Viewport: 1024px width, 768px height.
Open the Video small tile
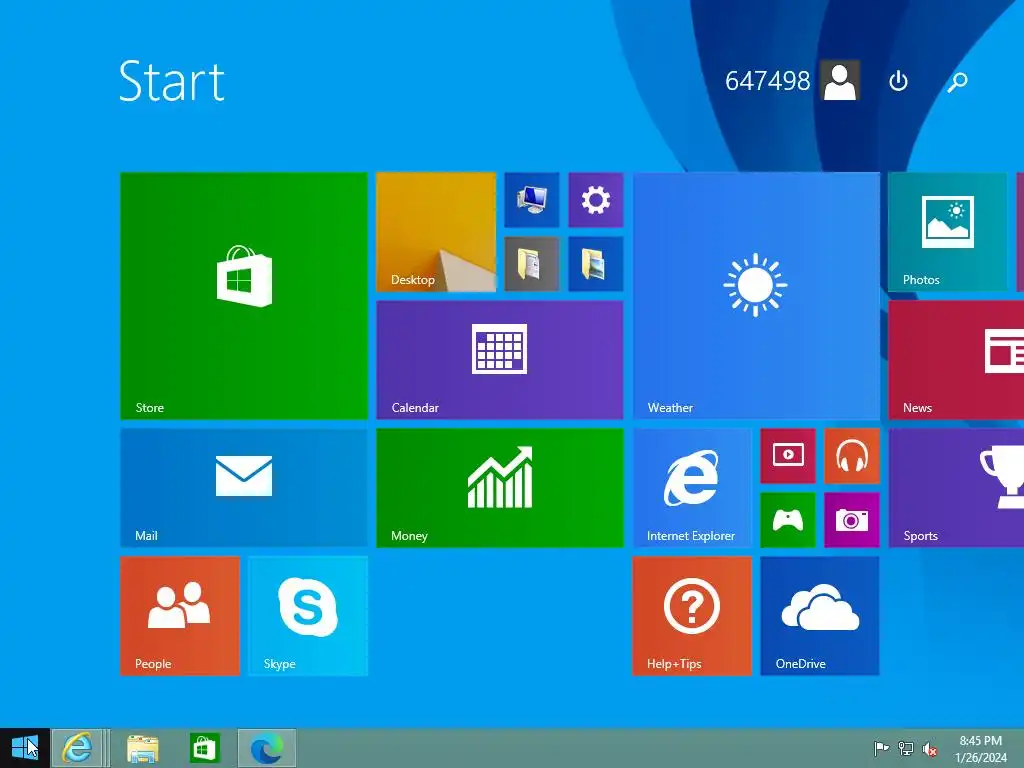pos(788,456)
